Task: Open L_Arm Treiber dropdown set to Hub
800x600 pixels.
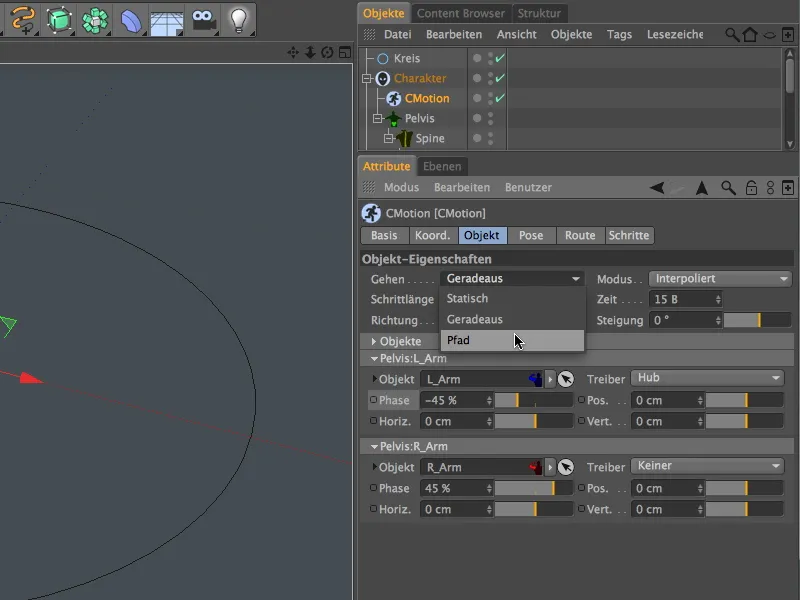Action: pos(707,378)
